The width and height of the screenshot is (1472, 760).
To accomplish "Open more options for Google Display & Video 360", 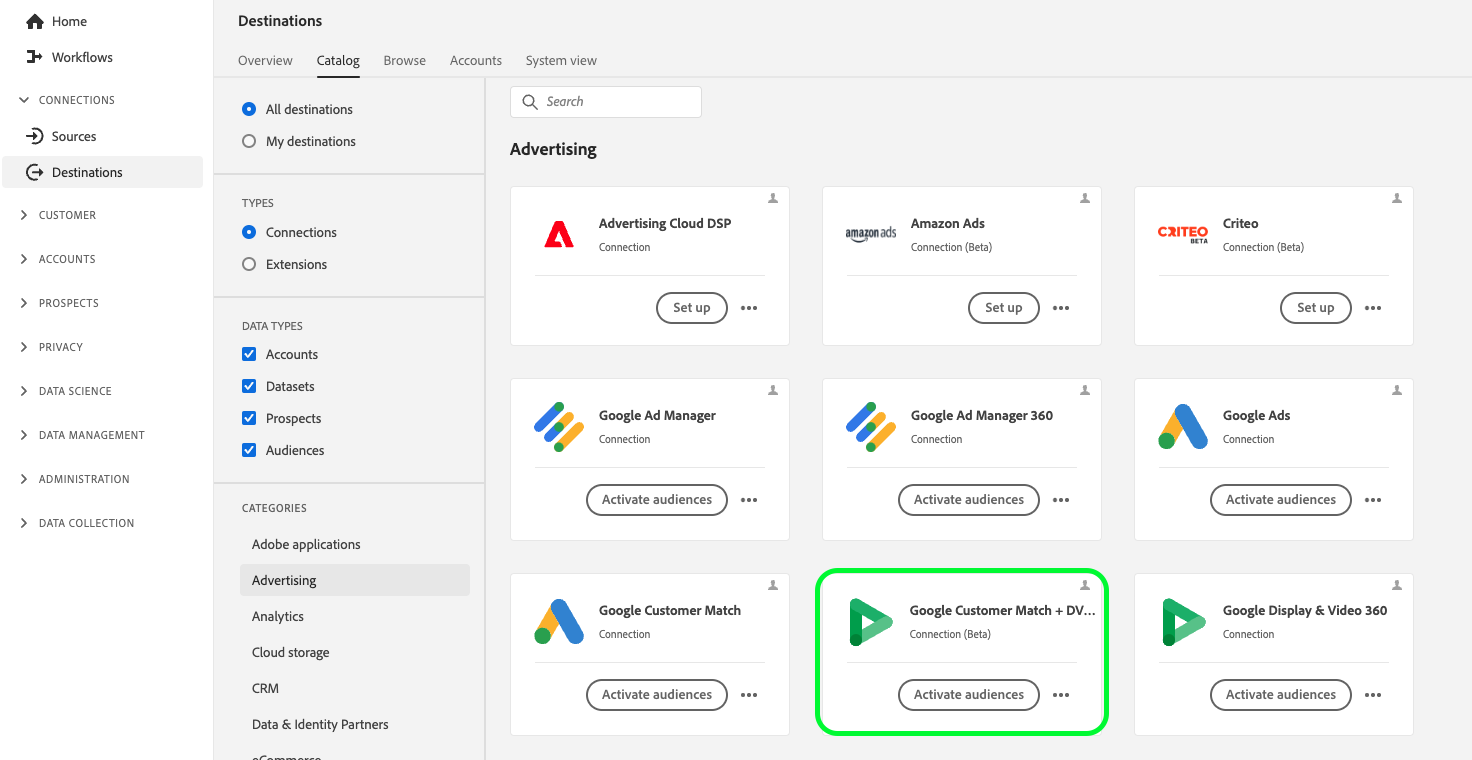I will (x=1373, y=695).
